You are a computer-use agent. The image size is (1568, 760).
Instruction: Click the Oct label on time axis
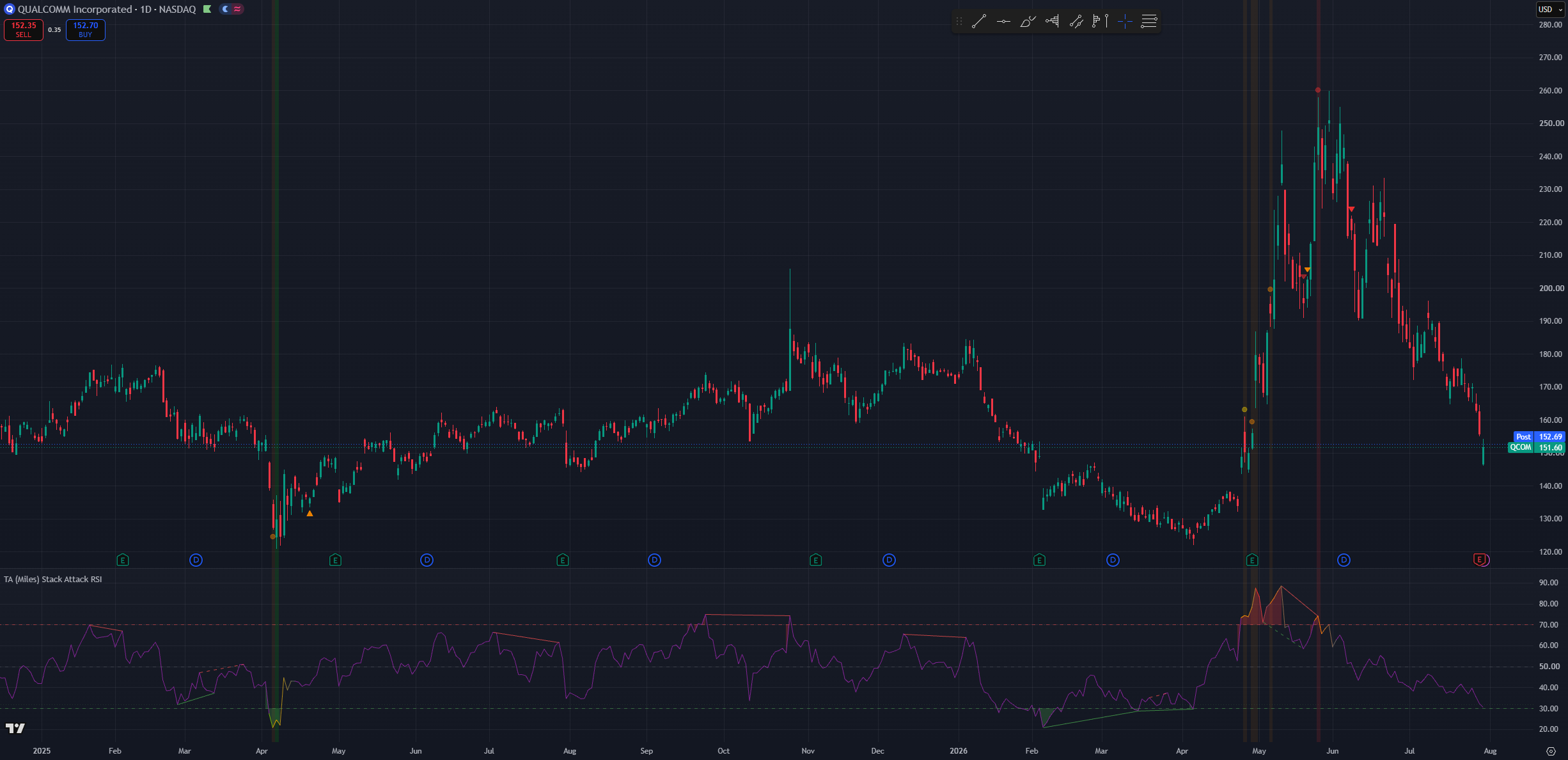tap(723, 751)
